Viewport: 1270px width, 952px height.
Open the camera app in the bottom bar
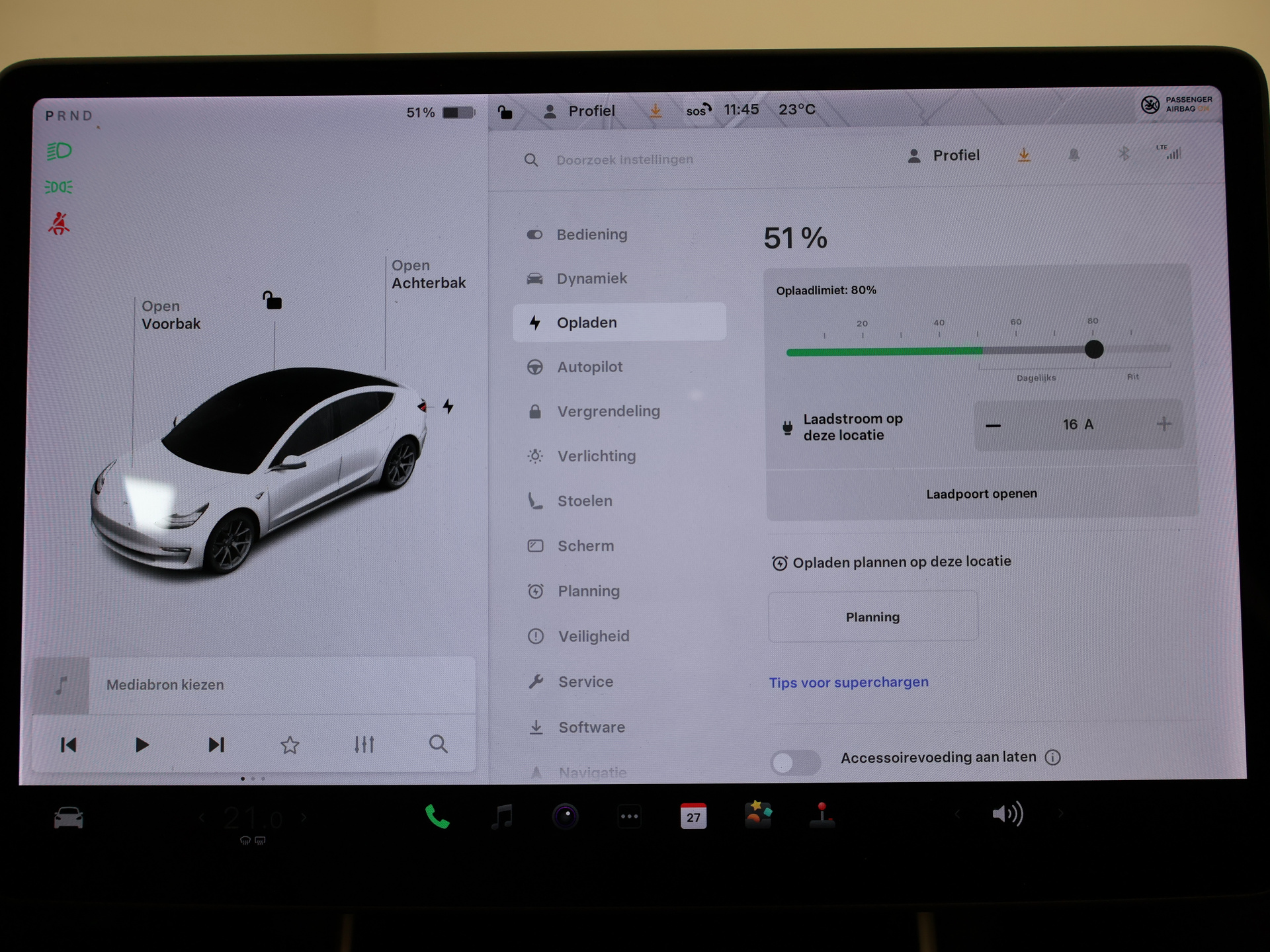pos(566,817)
